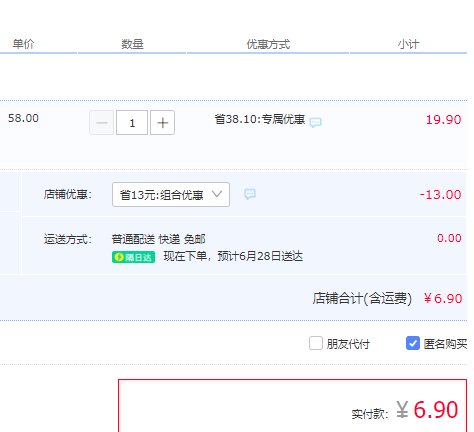Uncheck the 匿名购买 checkbox

[413, 343]
